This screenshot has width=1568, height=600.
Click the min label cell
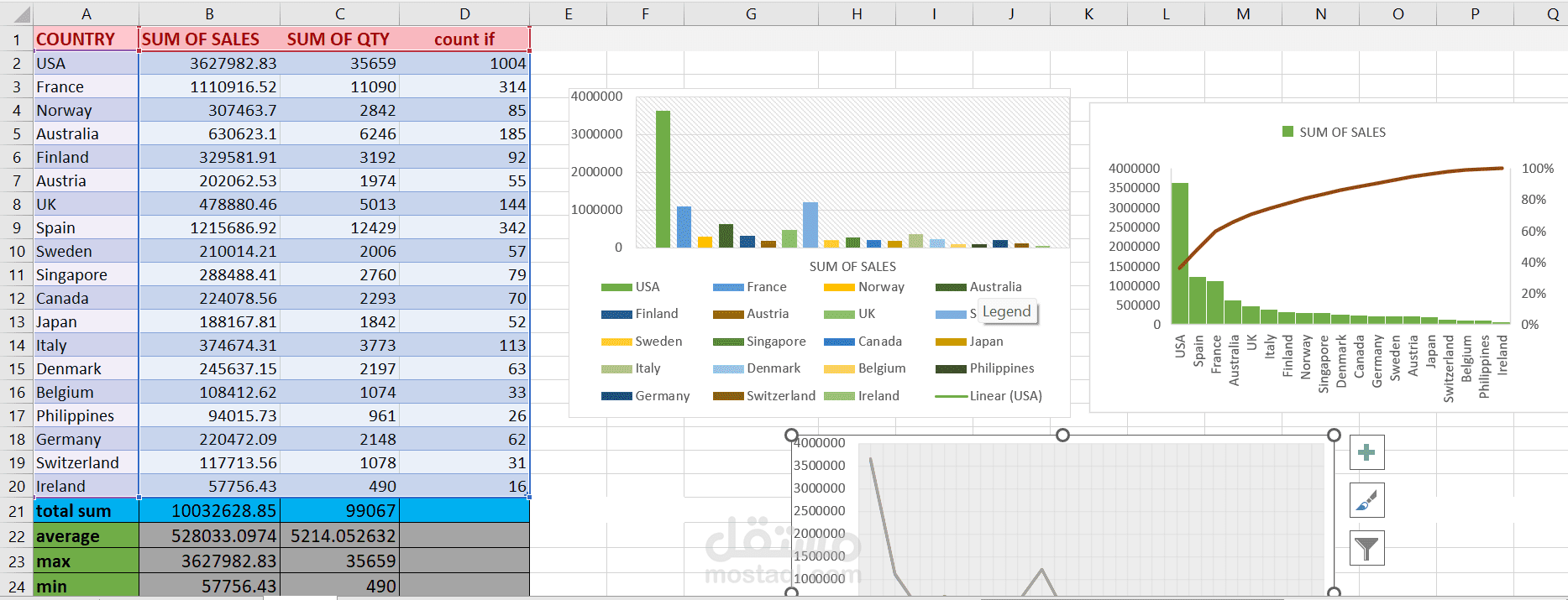(x=86, y=586)
